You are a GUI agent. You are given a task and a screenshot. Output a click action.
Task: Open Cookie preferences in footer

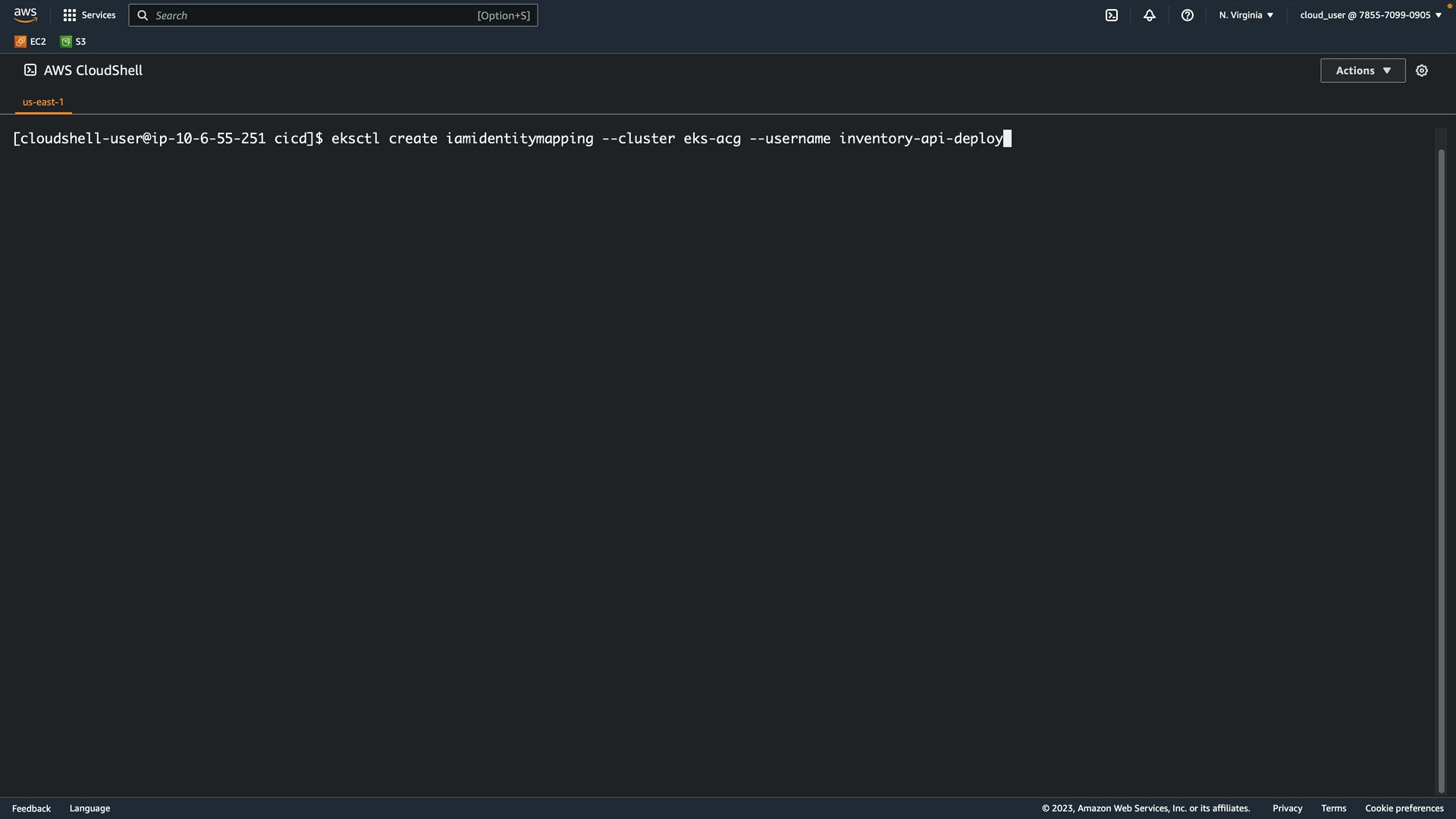coord(1404,808)
